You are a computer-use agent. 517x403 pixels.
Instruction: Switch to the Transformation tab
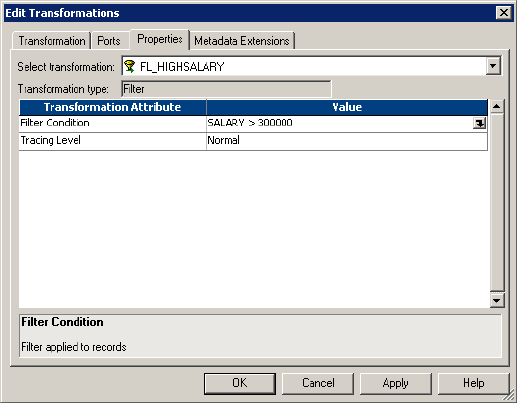52,41
